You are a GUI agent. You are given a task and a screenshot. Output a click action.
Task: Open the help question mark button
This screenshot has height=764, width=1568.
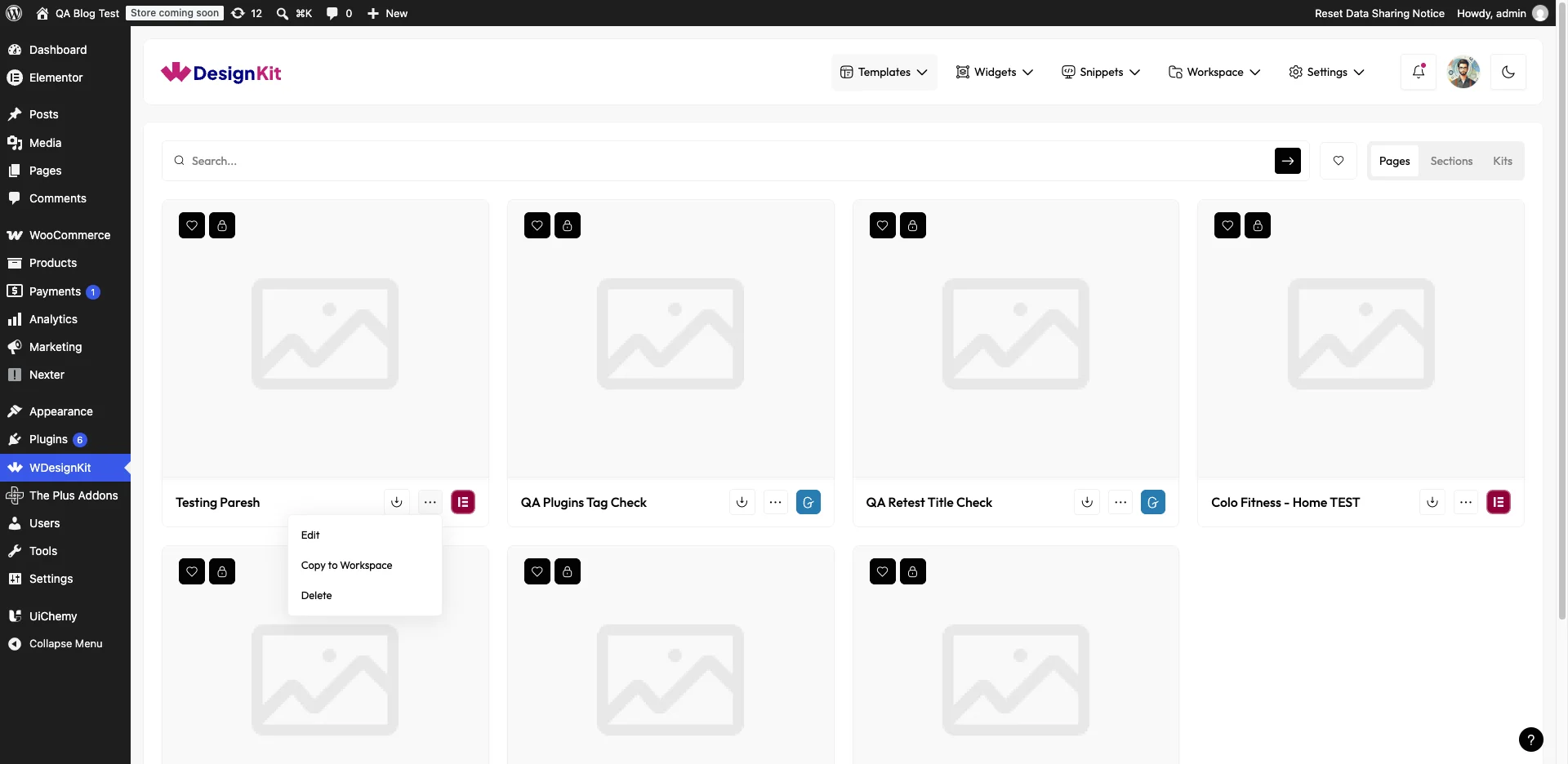pyautogui.click(x=1531, y=739)
